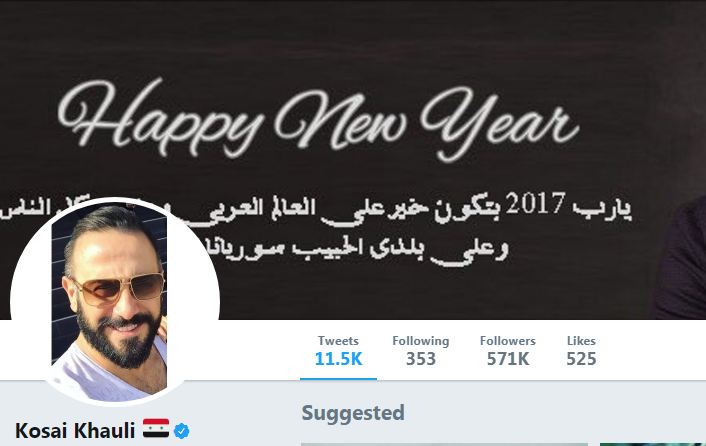Viewport: 706px width, 446px height.
Task: Click the 571K followers count
Action: (x=507, y=359)
